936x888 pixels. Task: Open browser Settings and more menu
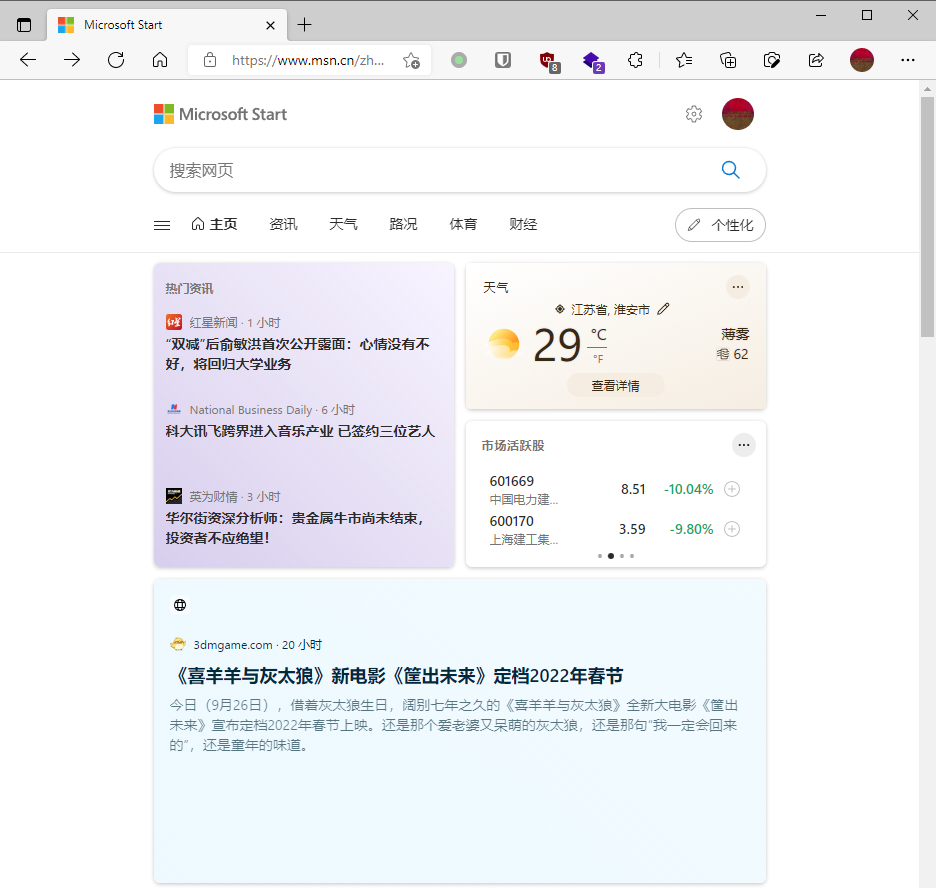pos(907,60)
